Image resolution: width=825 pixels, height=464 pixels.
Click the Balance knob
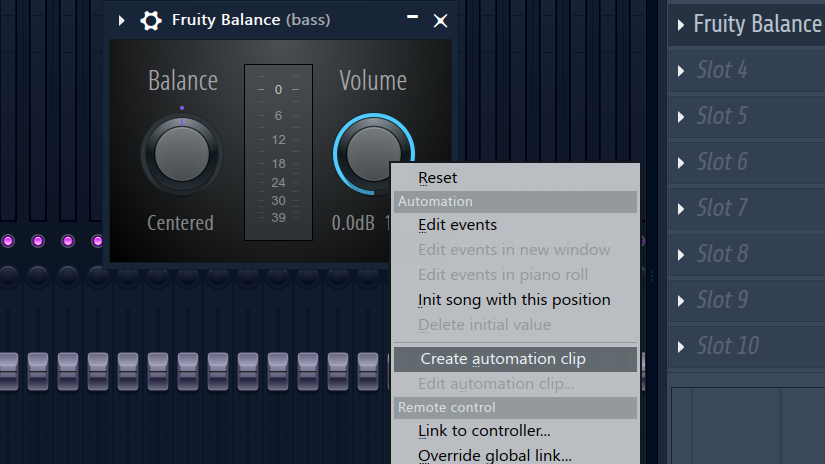[x=182, y=154]
